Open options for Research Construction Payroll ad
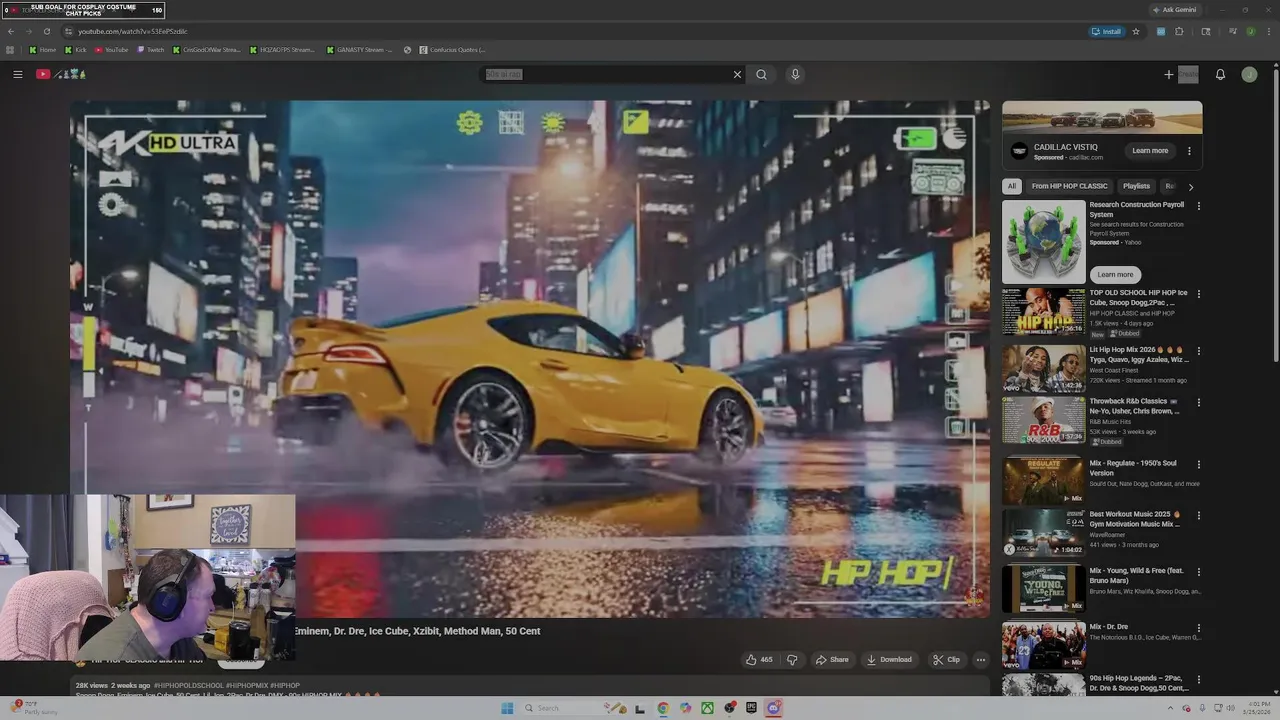This screenshot has width=1280, height=720. coord(1198,206)
